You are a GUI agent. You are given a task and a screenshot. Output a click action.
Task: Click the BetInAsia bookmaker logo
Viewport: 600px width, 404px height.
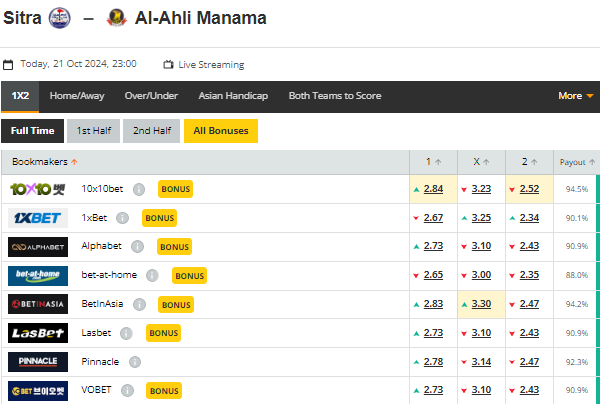(x=38, y=304)
